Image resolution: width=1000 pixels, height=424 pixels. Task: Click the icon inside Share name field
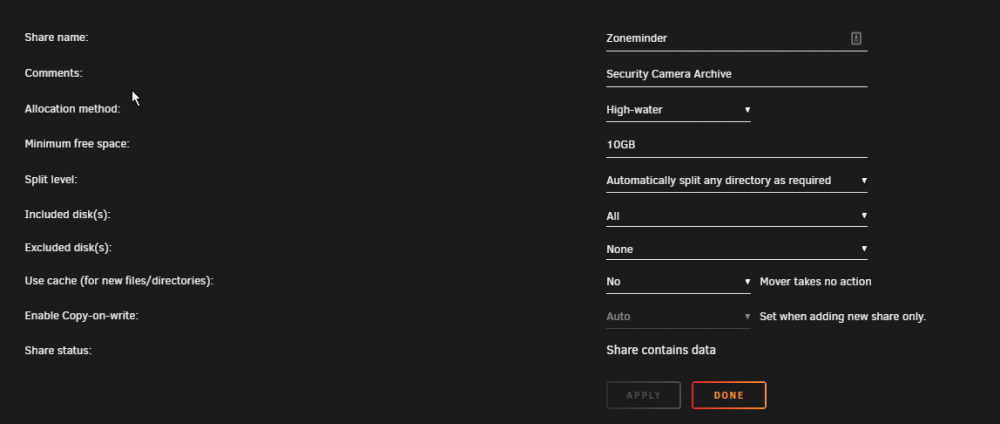856,38
